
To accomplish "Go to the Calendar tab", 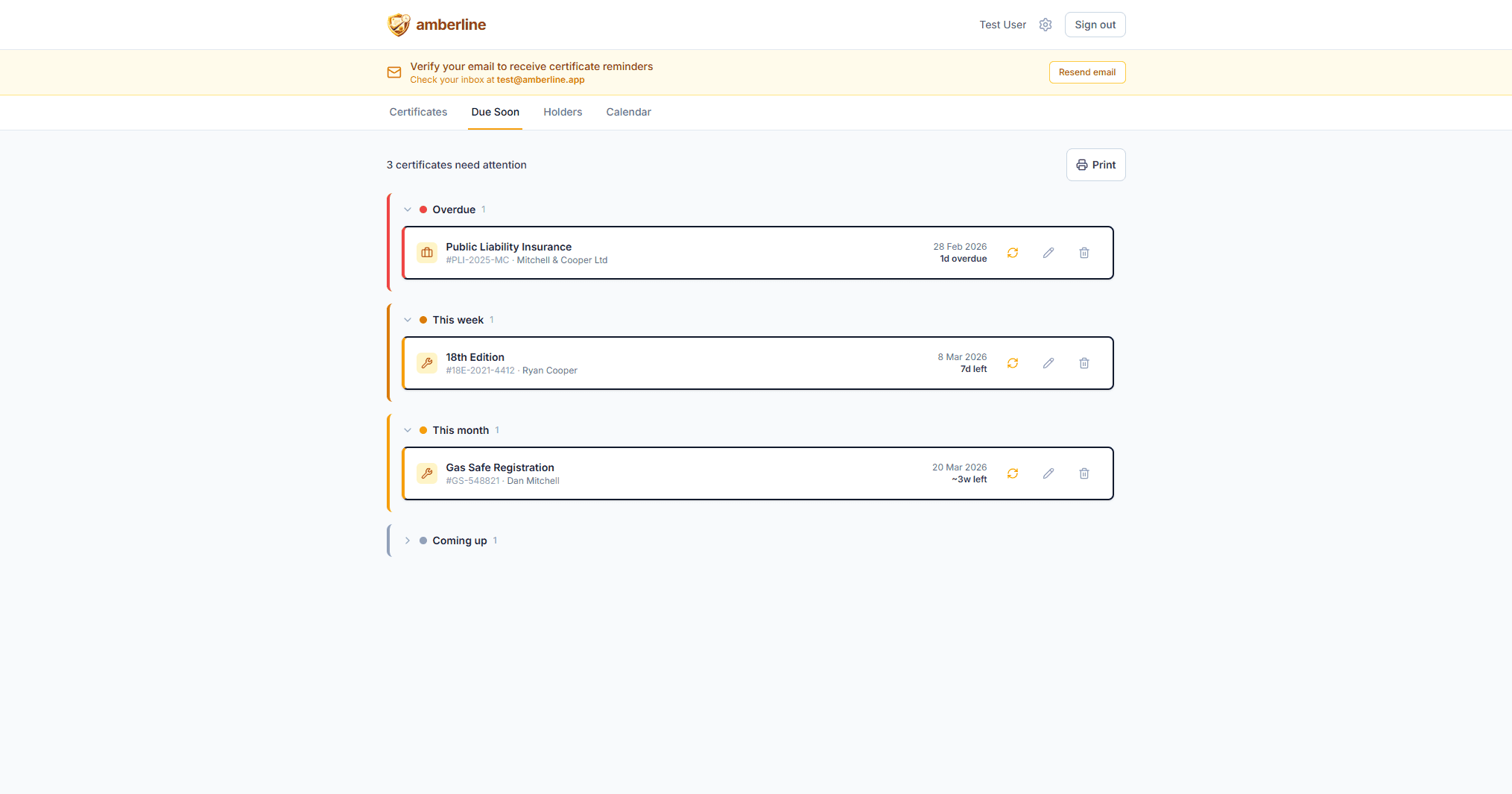I will pyautogui.click(x=628, y=112).
